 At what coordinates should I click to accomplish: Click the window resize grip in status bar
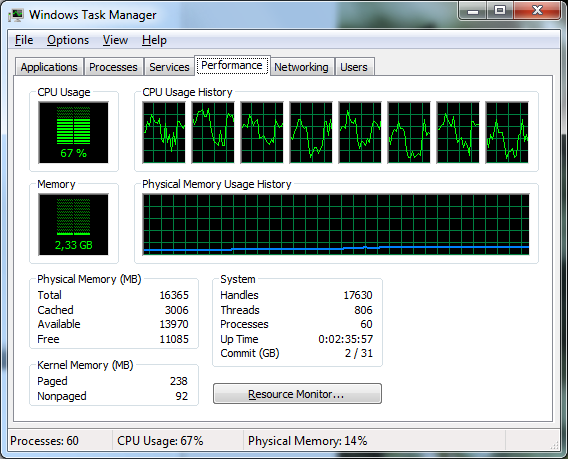point(555,445)
